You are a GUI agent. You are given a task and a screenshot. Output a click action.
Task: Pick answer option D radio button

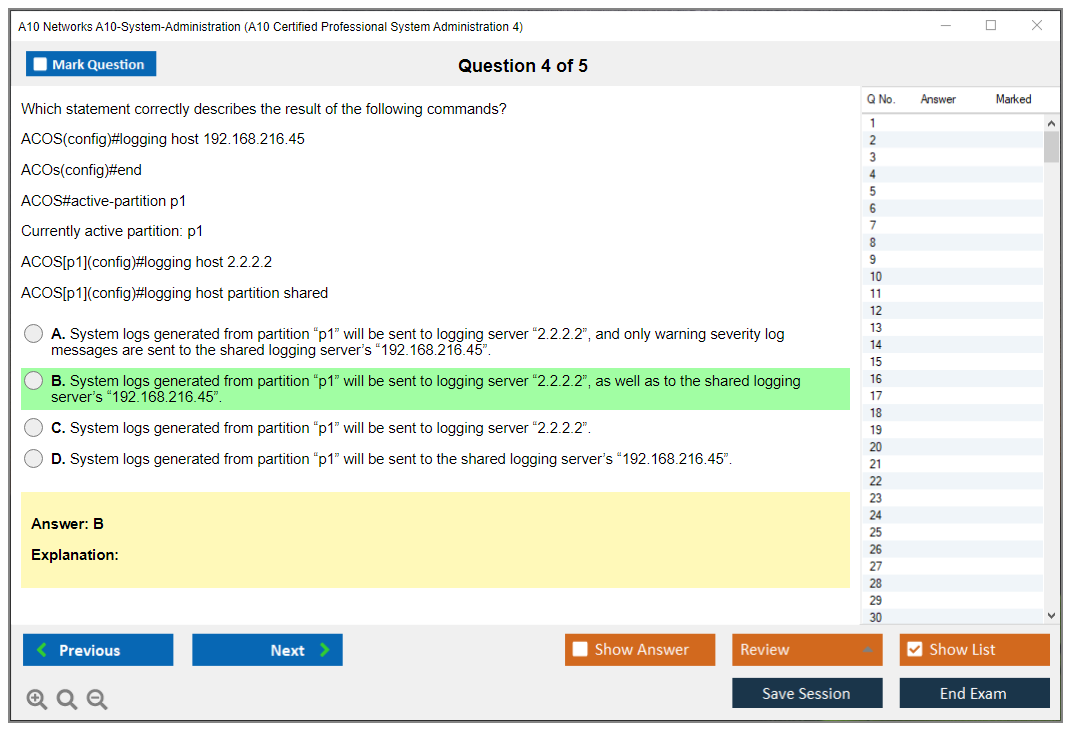(x=34, y=459)
